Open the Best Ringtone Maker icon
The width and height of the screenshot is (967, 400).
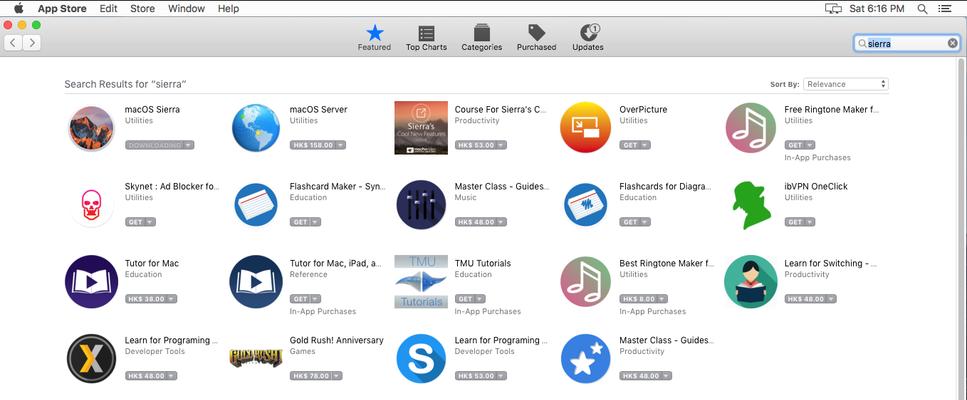click(585, 282)
